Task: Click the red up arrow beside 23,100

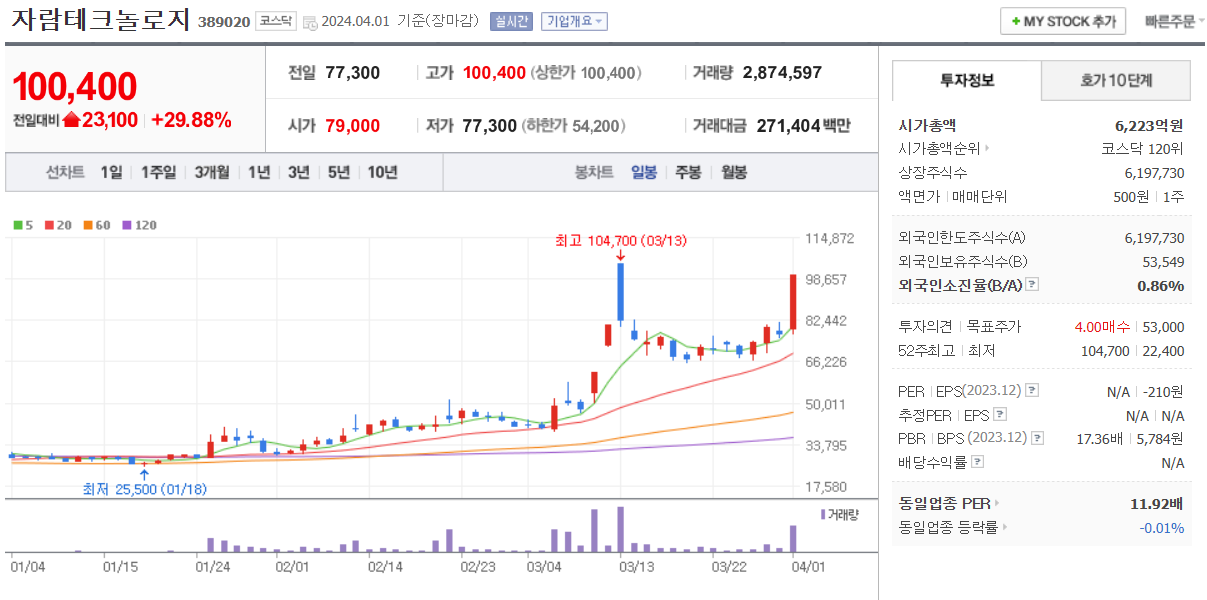Action: [x=71, y=120]
